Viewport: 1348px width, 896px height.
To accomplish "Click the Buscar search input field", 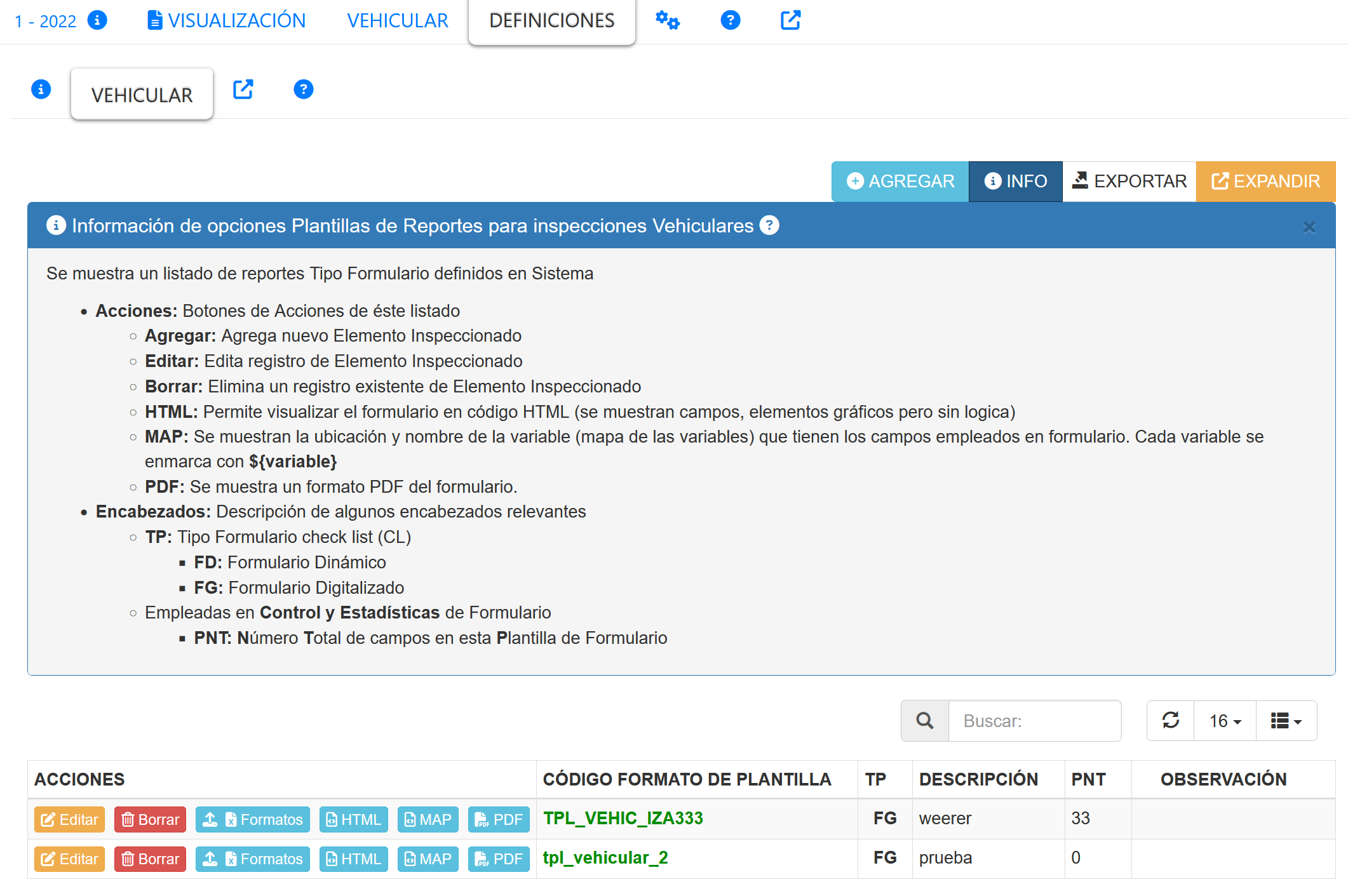I will [x=1034, y=721].
